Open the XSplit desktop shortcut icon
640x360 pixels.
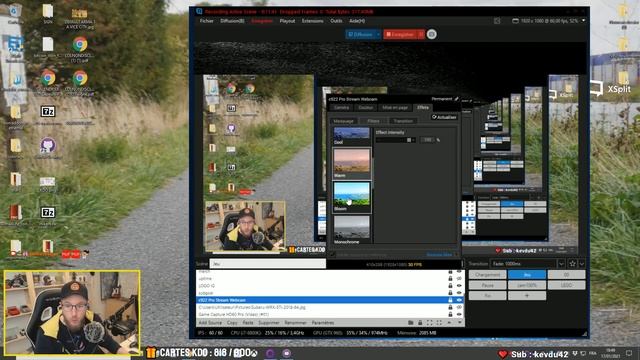pos(611,89)
